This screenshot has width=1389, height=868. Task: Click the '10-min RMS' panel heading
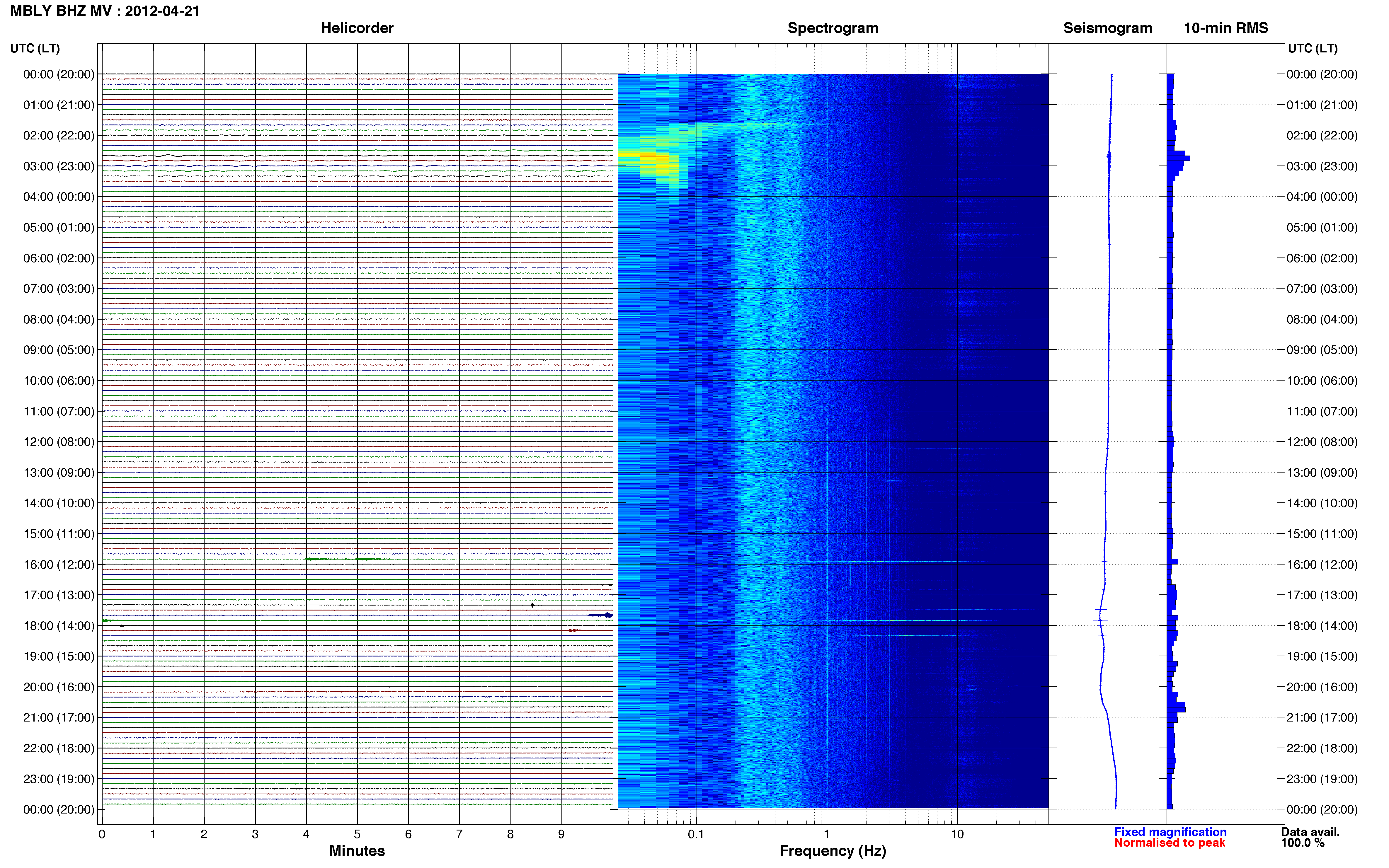(1225, 28)
